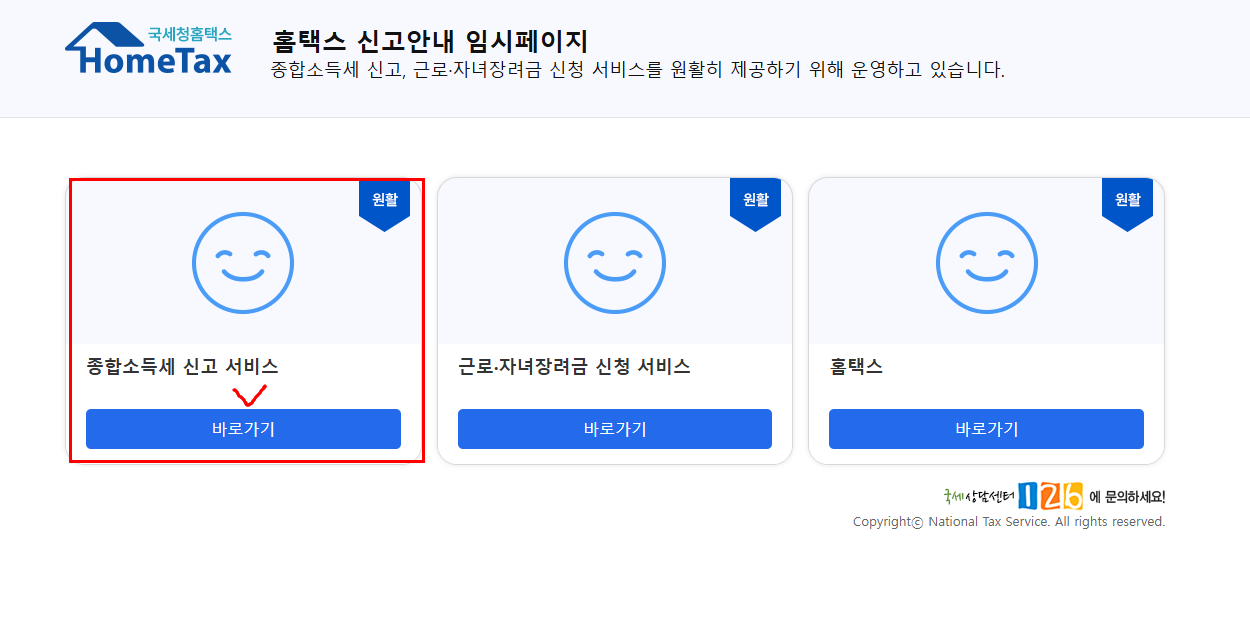This screenshot has width=1250, height=632.
Task: Open 바로가기 for 근로·자녀장려금 신청 서비스
Action: pyautogui.click(x=614, y=428)
